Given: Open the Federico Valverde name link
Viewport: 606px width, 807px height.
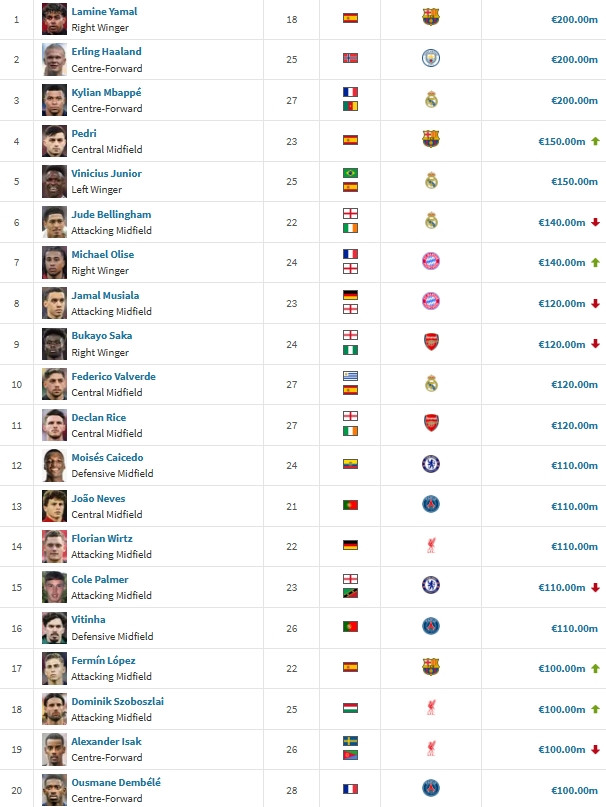Looking at the screenshot, I should pyautogui.click(x=113, y=376).
